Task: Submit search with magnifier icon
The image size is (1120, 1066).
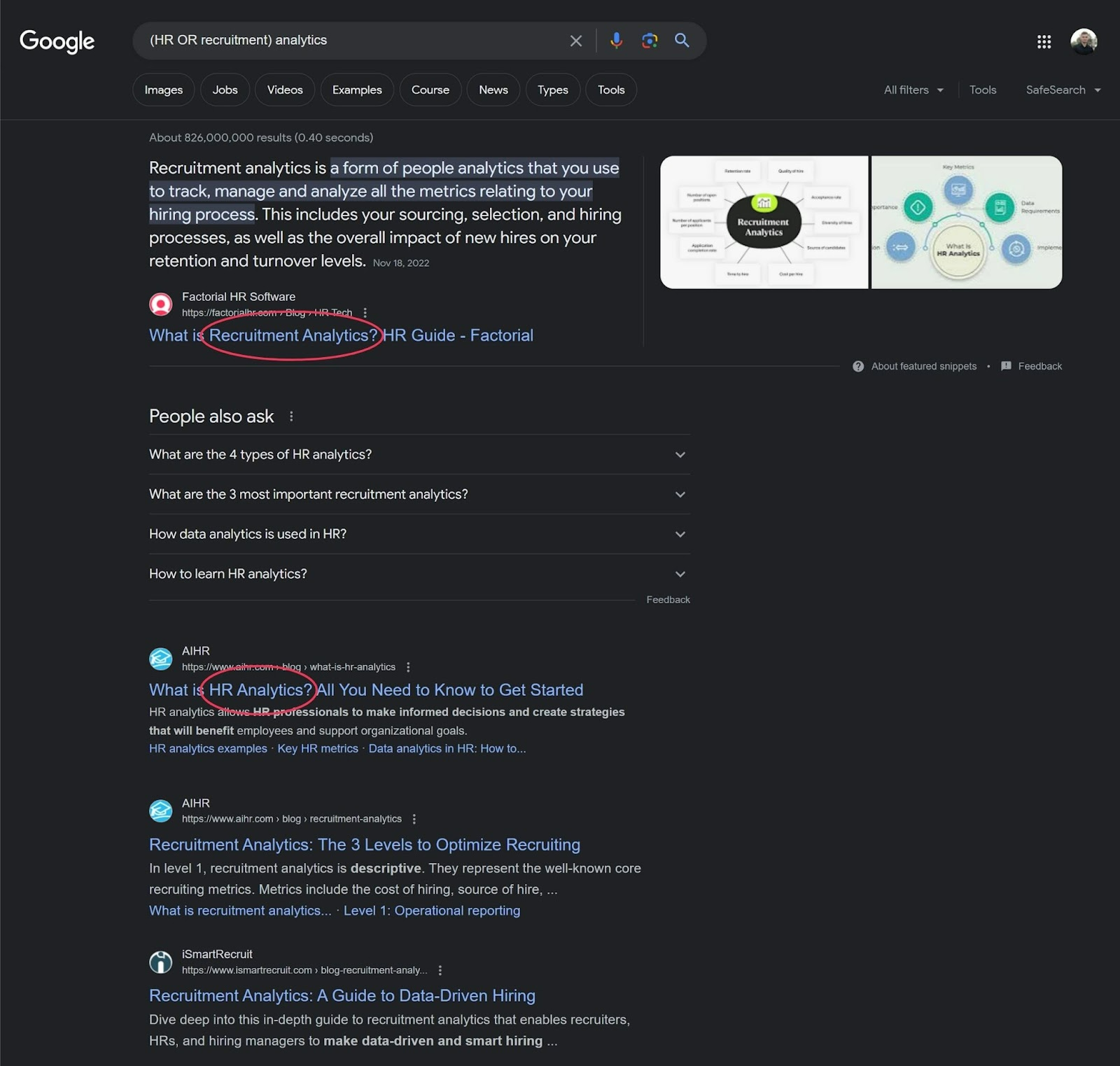Action: pyautogui.click(x=682, y=41)
